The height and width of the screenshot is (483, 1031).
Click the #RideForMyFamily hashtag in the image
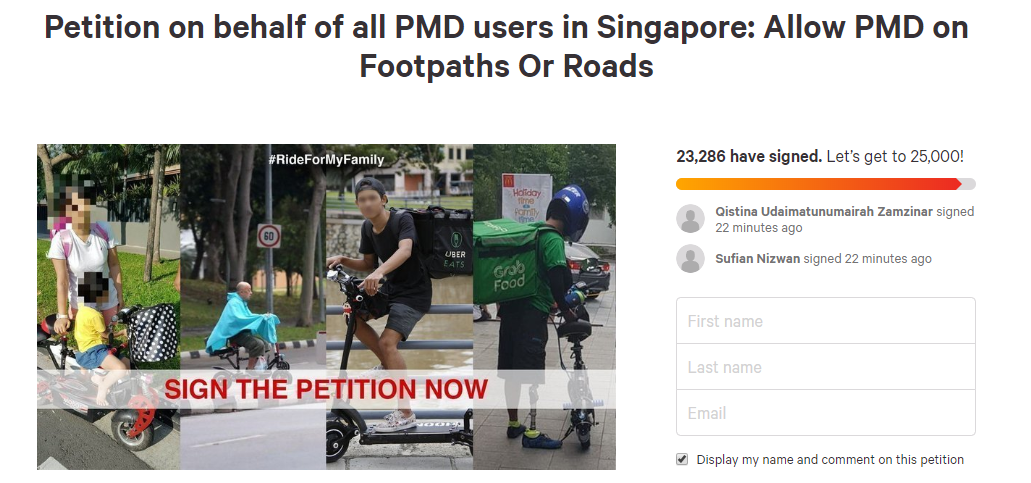pyautogui.click(x=326, y=159)
